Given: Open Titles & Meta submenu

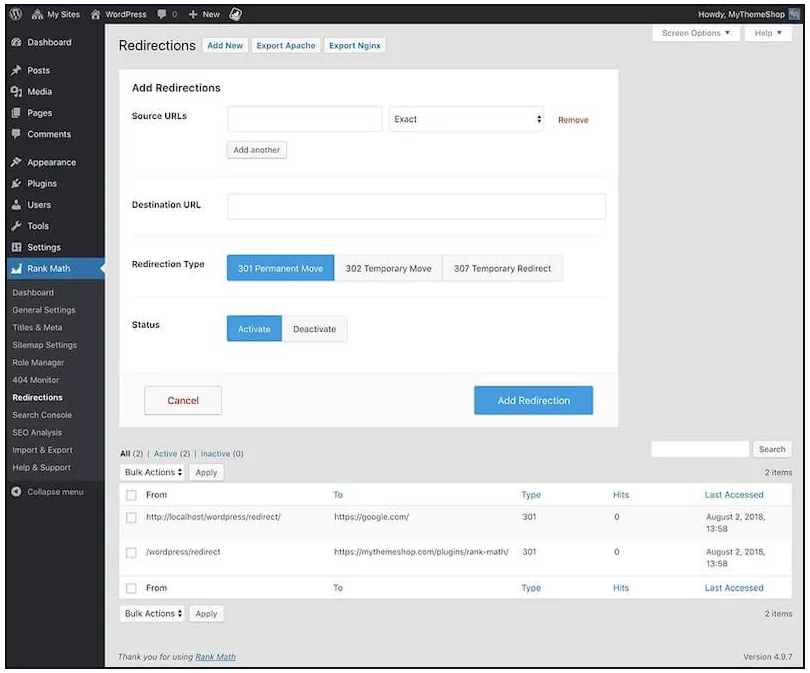Looking at the screenshot, I should 37,327.
